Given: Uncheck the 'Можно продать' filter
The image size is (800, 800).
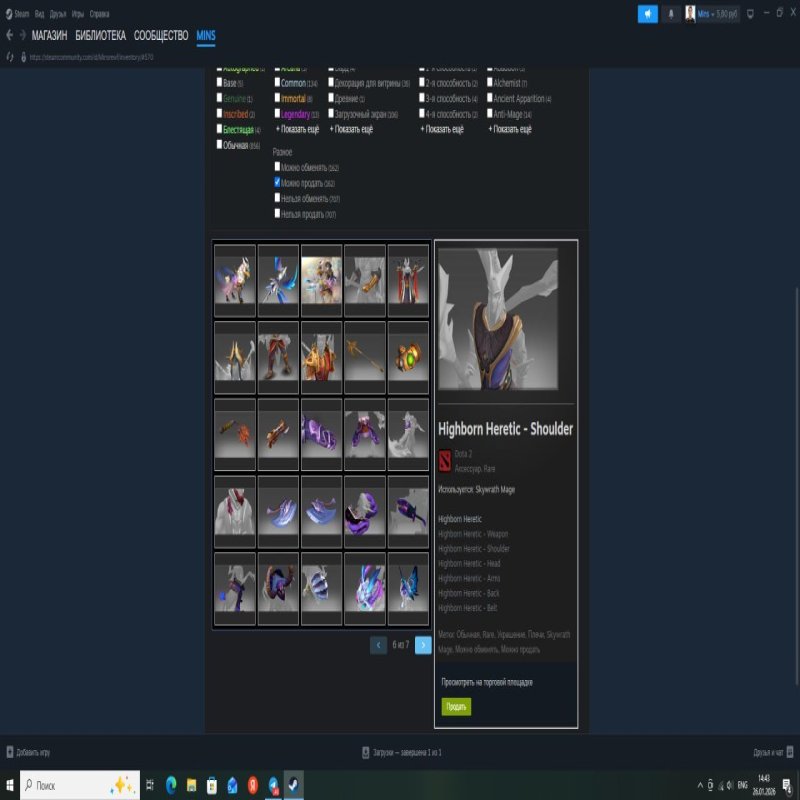Looking at the screenshot, I should (x=277, y=183).
